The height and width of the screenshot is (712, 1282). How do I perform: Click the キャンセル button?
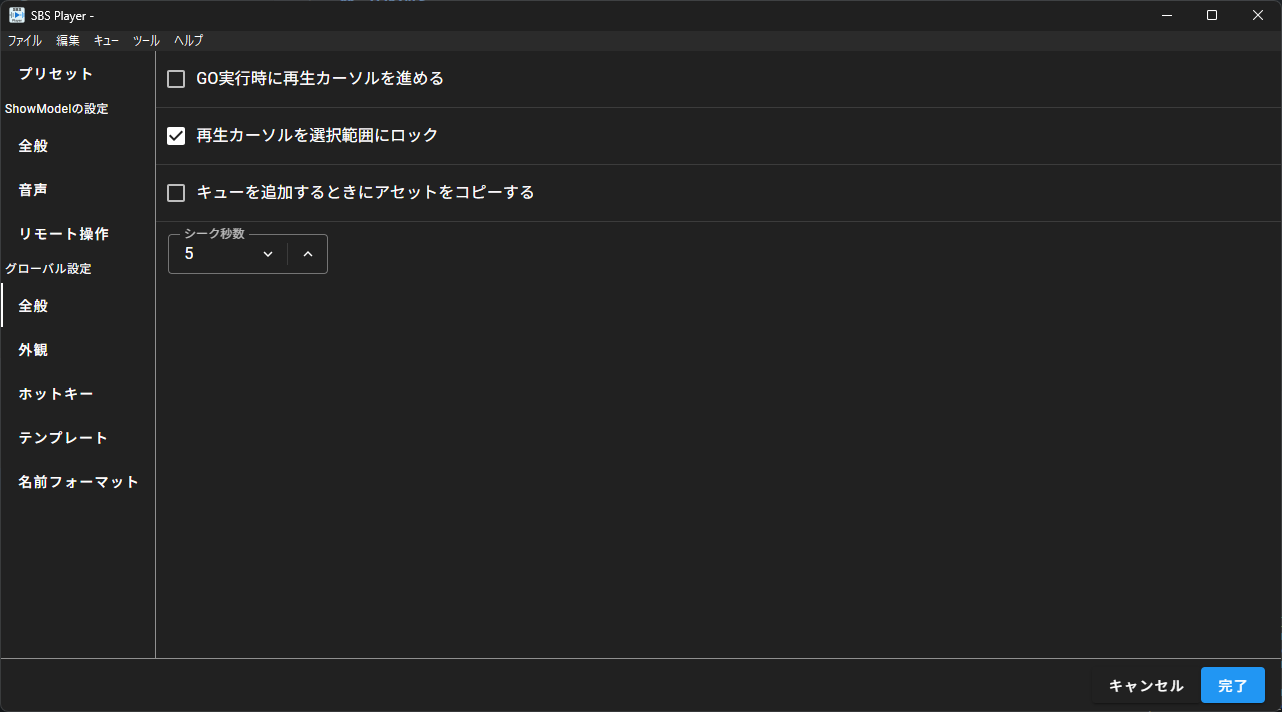(x=1144, y=685)
